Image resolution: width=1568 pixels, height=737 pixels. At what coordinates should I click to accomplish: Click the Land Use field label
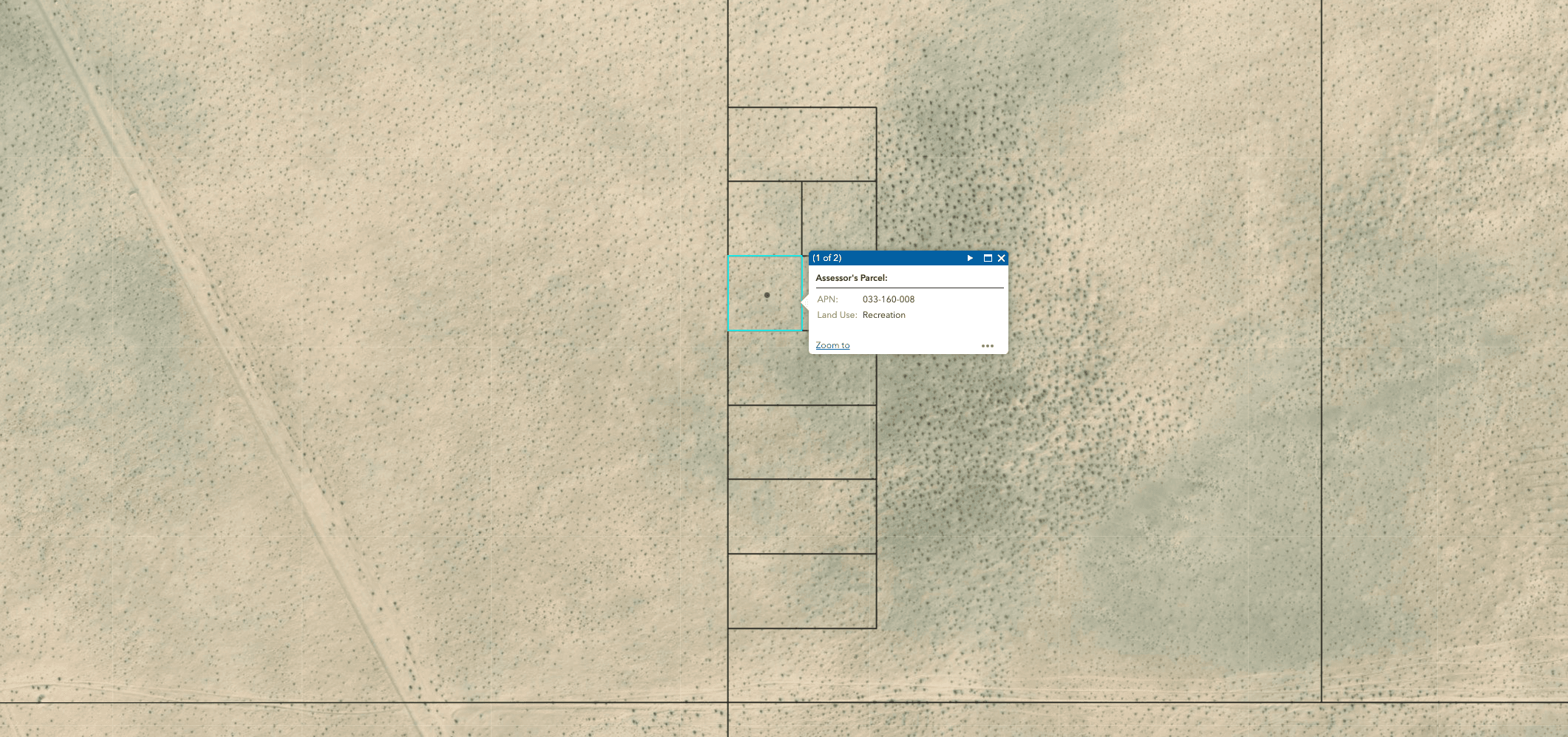(x=837, y=315)
